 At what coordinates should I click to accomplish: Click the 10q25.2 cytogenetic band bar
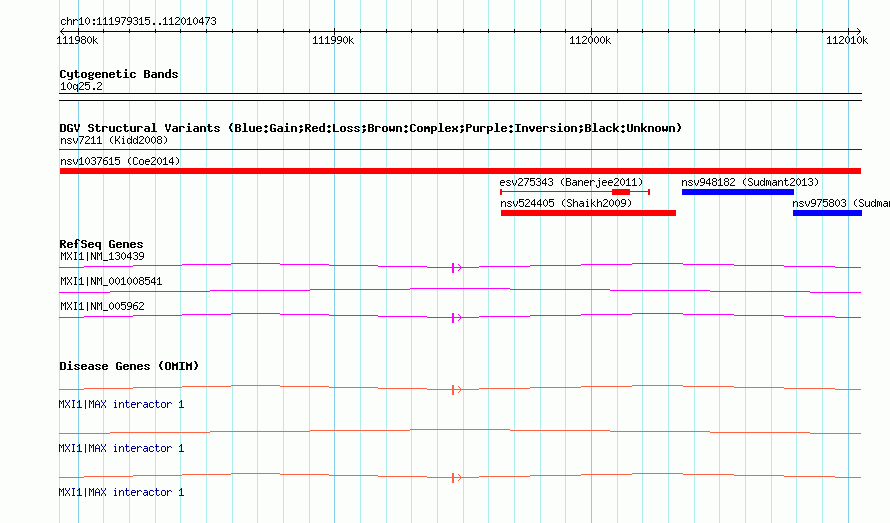point(460,97)
